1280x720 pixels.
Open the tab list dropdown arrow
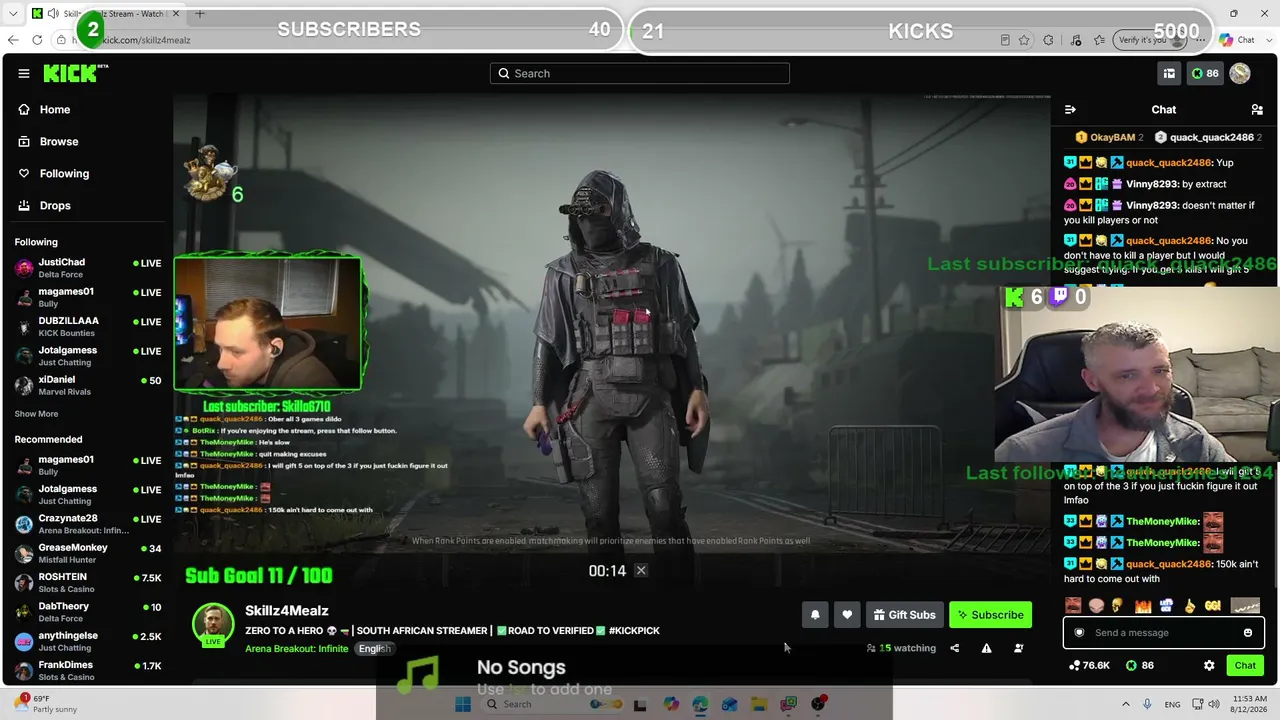[13, 14]
